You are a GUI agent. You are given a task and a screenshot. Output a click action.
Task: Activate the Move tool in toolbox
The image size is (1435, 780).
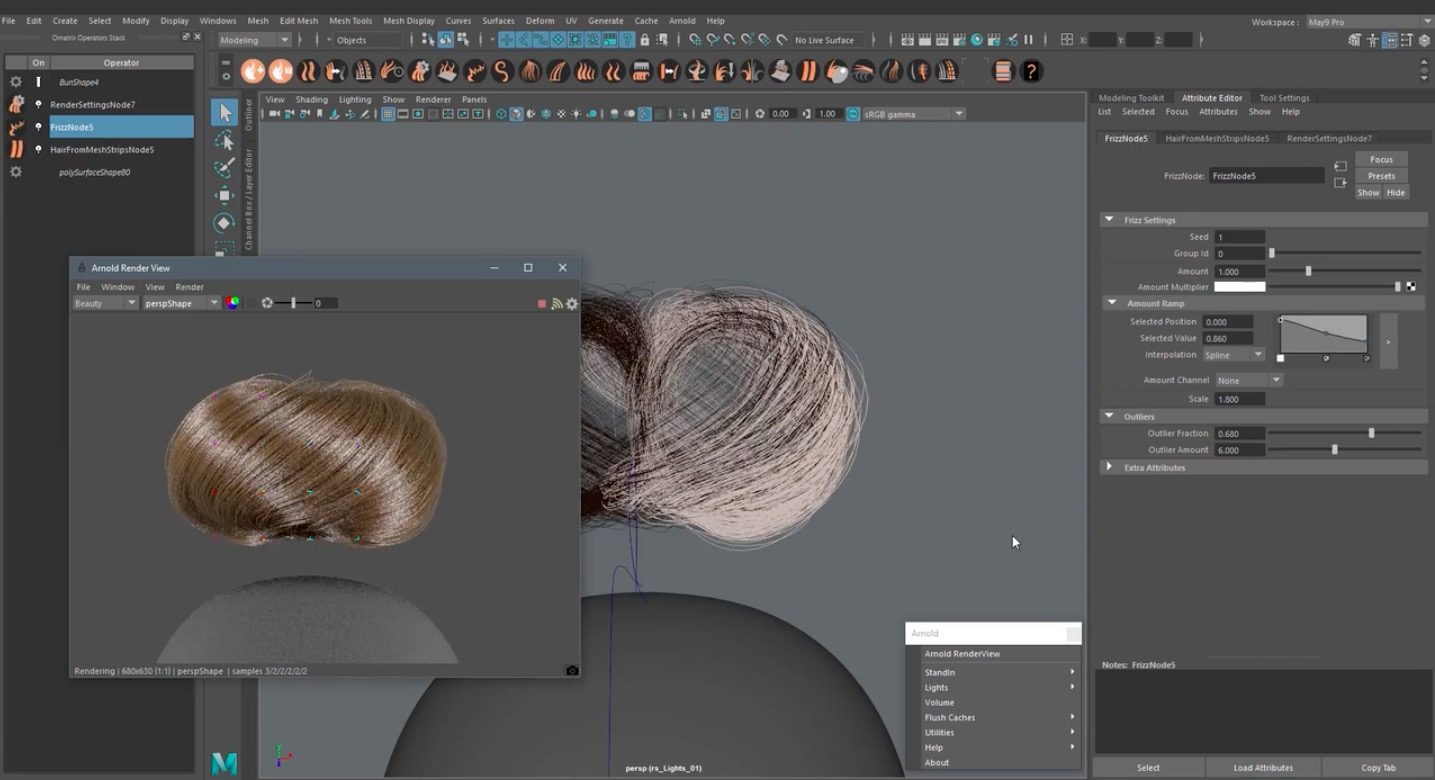click(224, 195)
